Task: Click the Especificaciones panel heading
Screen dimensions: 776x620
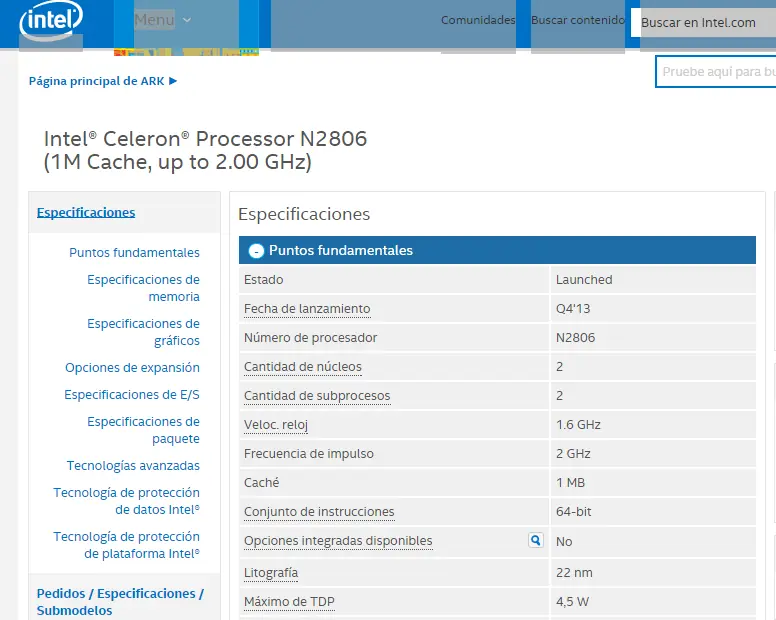Action: (x=304, y=214)
